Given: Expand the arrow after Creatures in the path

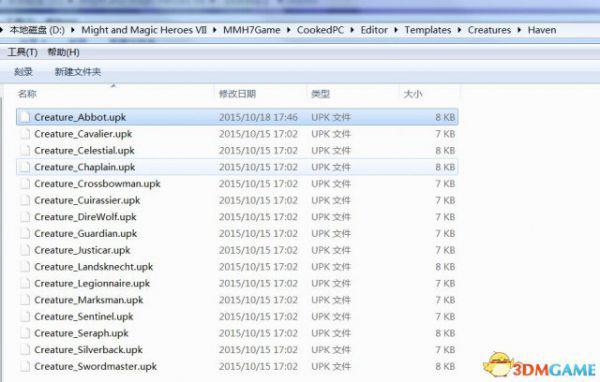Looking at the screenshot, I should pyautogui.click(x=519, y=30).
